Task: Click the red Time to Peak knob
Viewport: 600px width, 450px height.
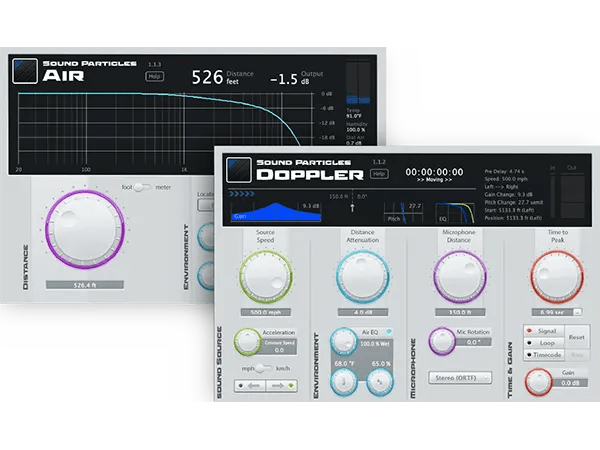Action: 557,277
